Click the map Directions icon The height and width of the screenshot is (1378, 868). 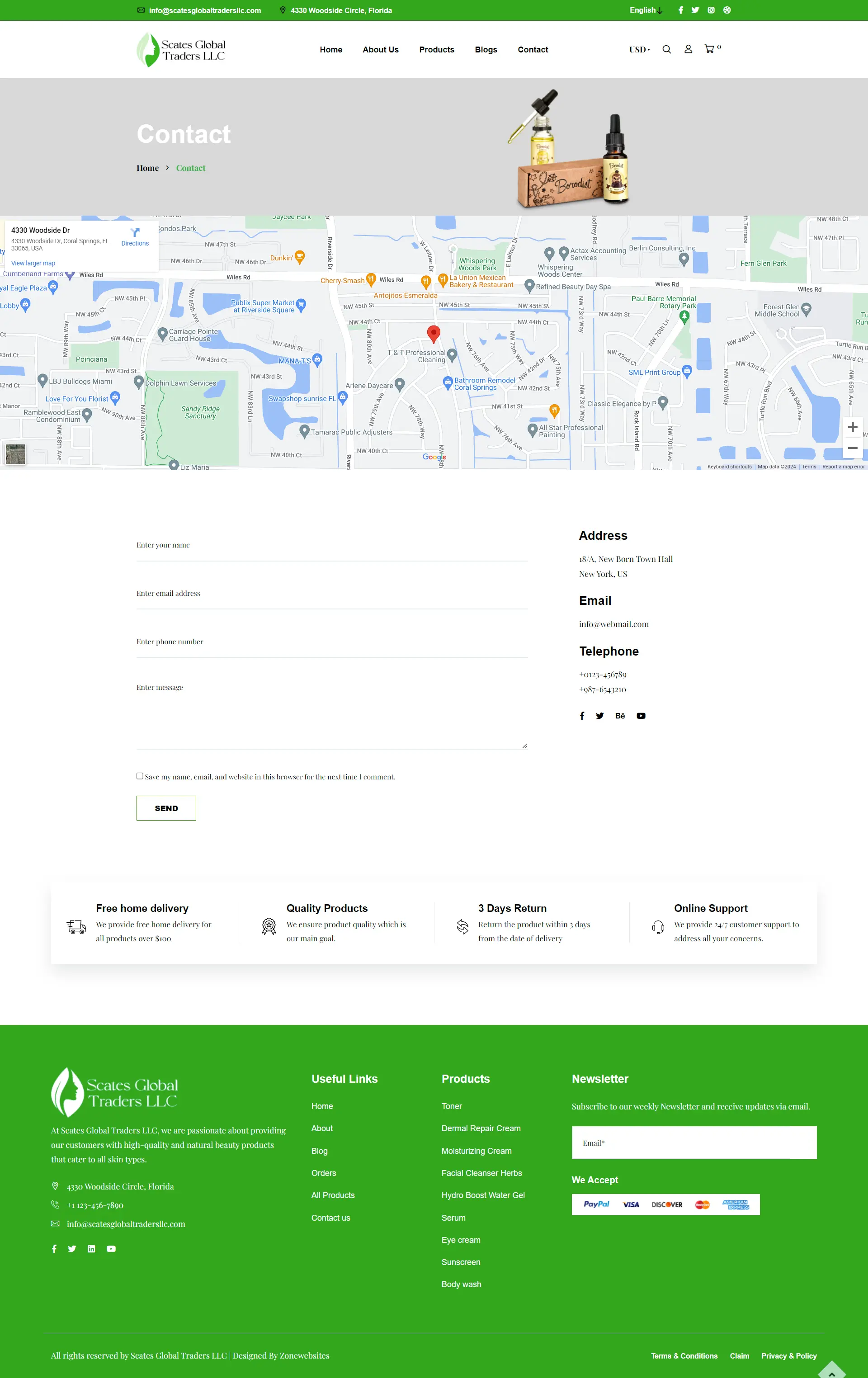tap(135, 232)
